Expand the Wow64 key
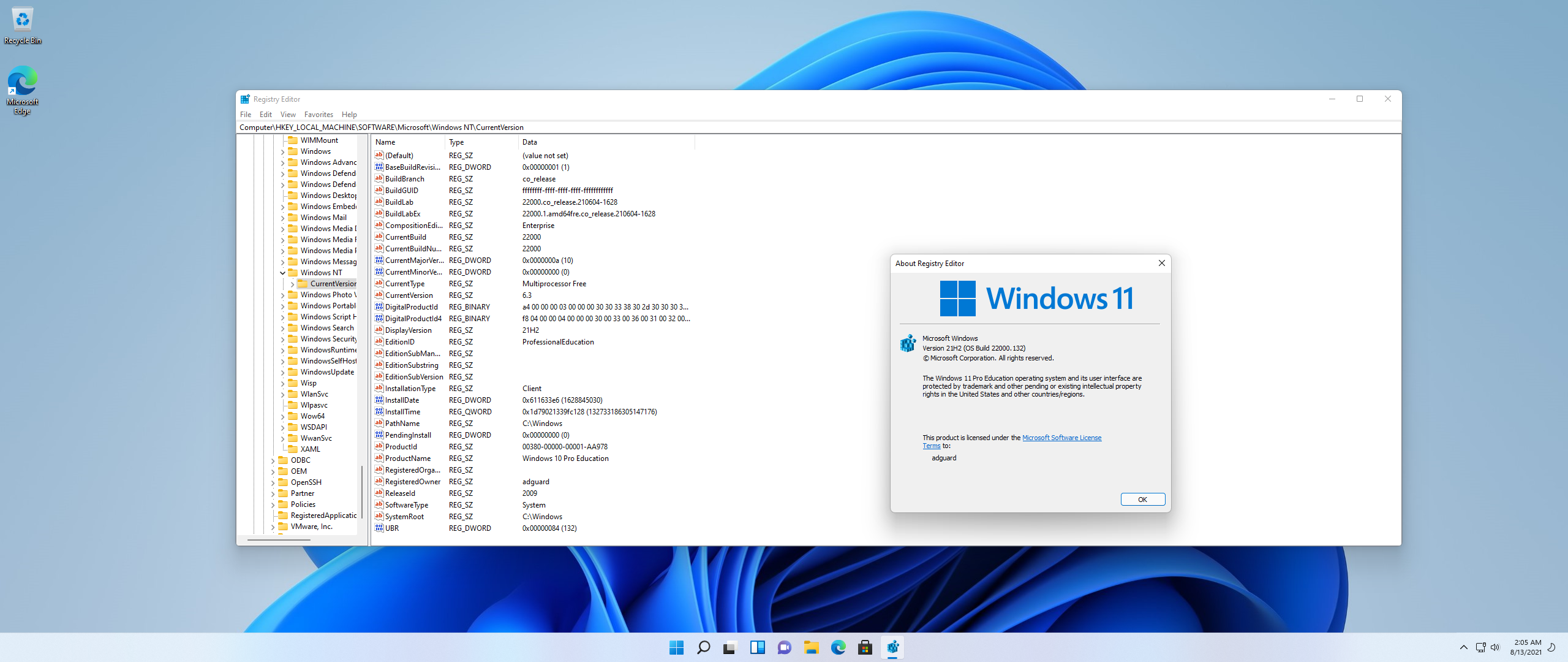 282,416
